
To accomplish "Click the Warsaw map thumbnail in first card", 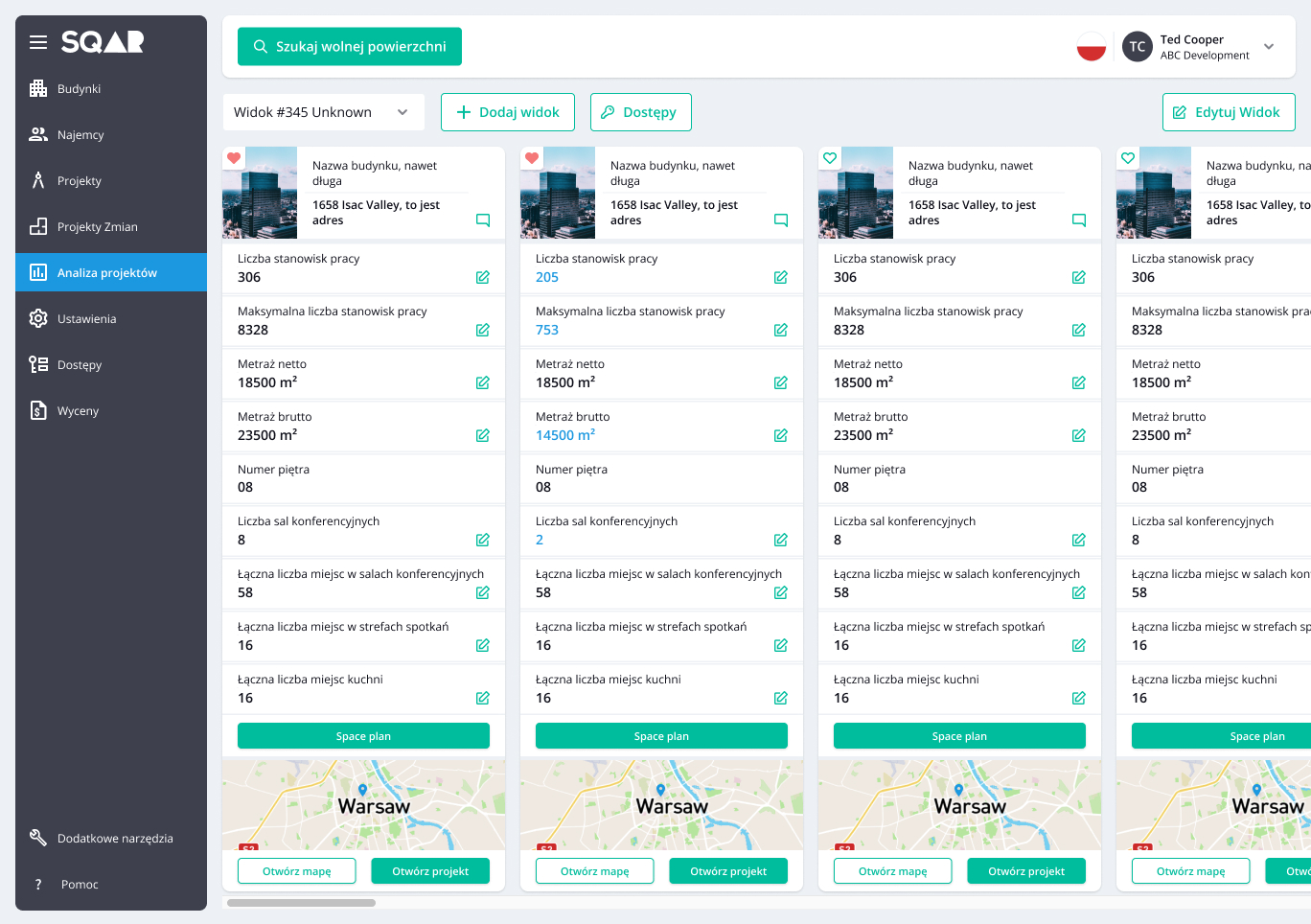I will 363,804.
